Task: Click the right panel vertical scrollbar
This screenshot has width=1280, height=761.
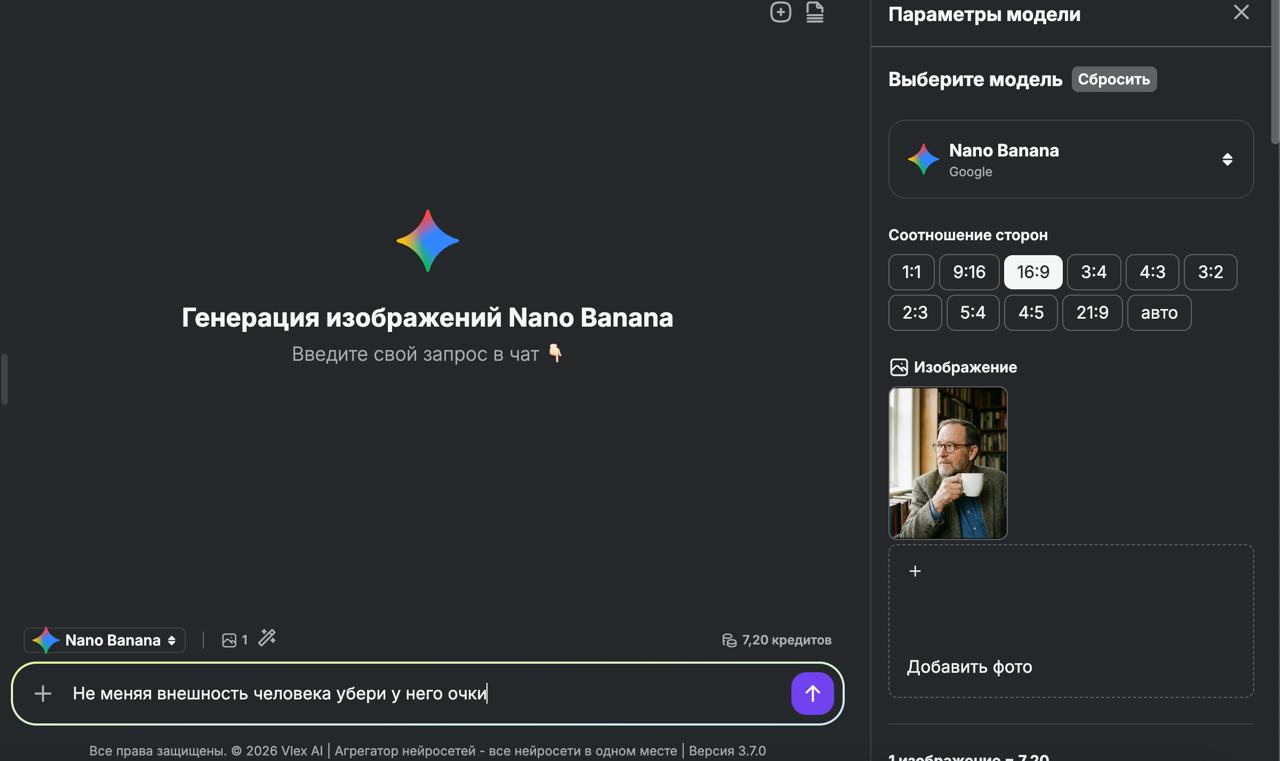Action: [x=1274, y=75]
